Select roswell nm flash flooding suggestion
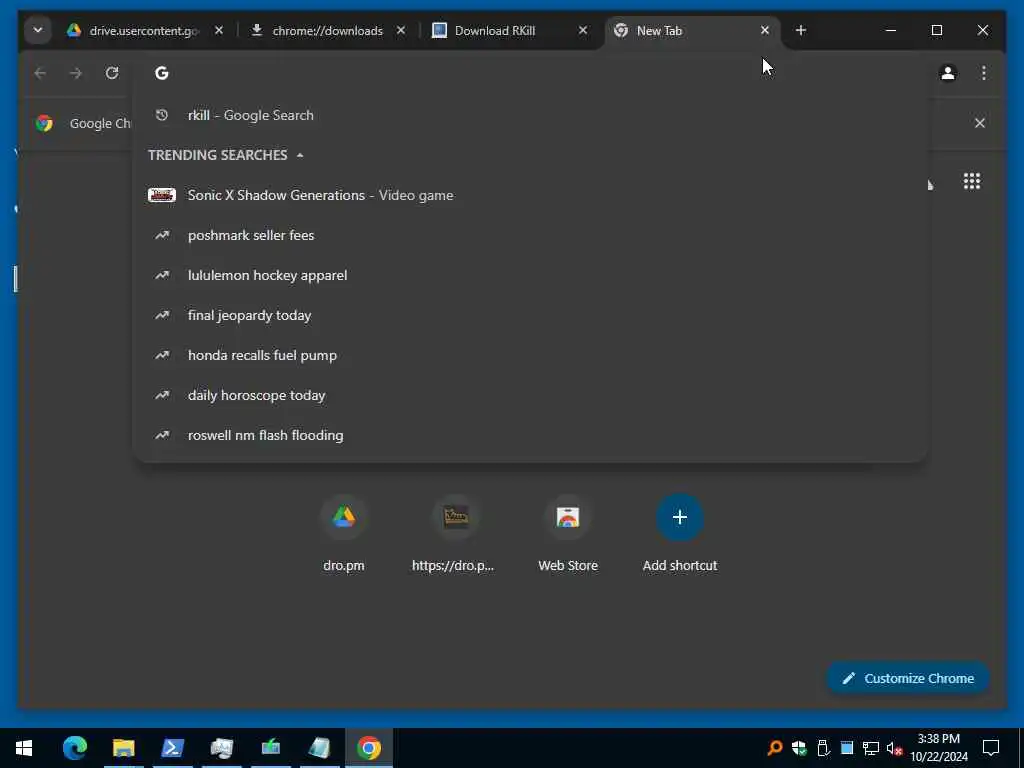Screen dimensions: 1024x768 click(x=530, y=435)
